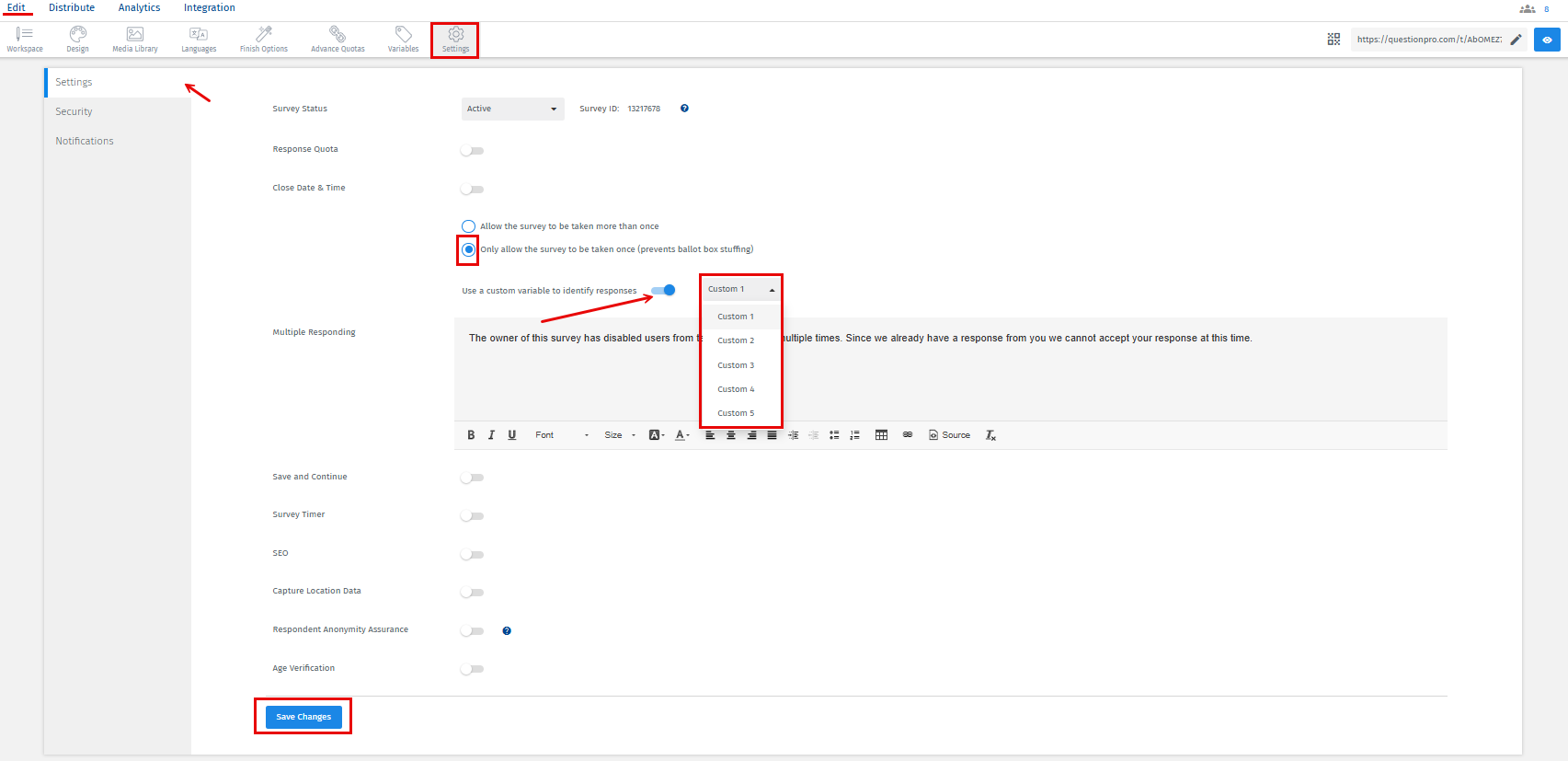Viewport: 1568px width, 761px height.
Task: Select Notifications in the left sidebar
Action: coord(118,141)
